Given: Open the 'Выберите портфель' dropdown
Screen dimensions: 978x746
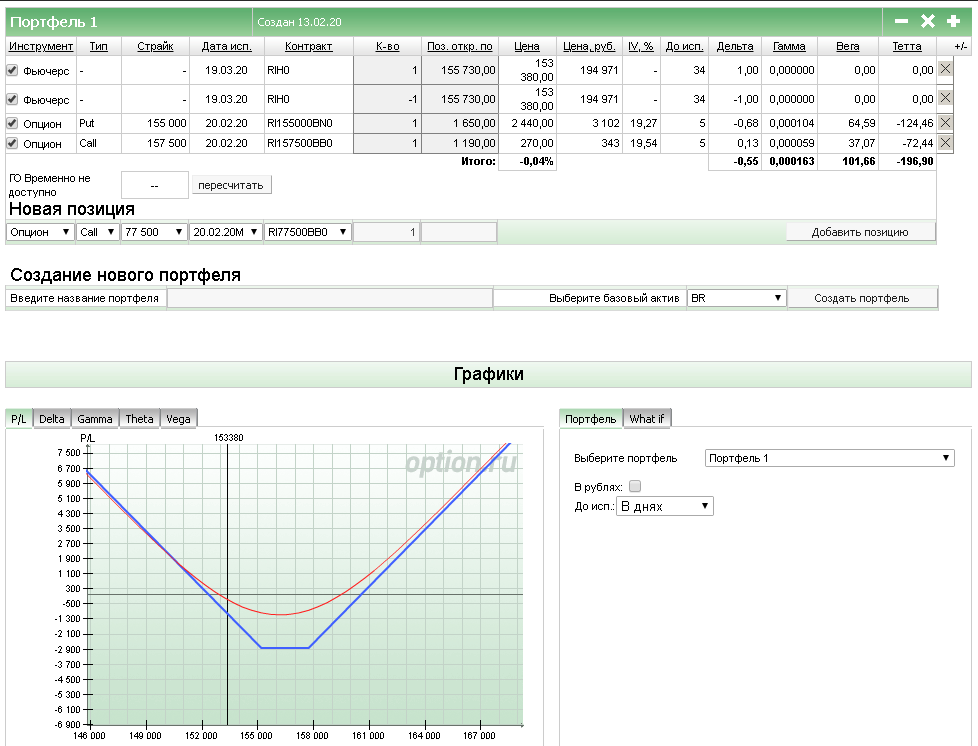Looking at the screenshot, I should click(x=830, y=458).
